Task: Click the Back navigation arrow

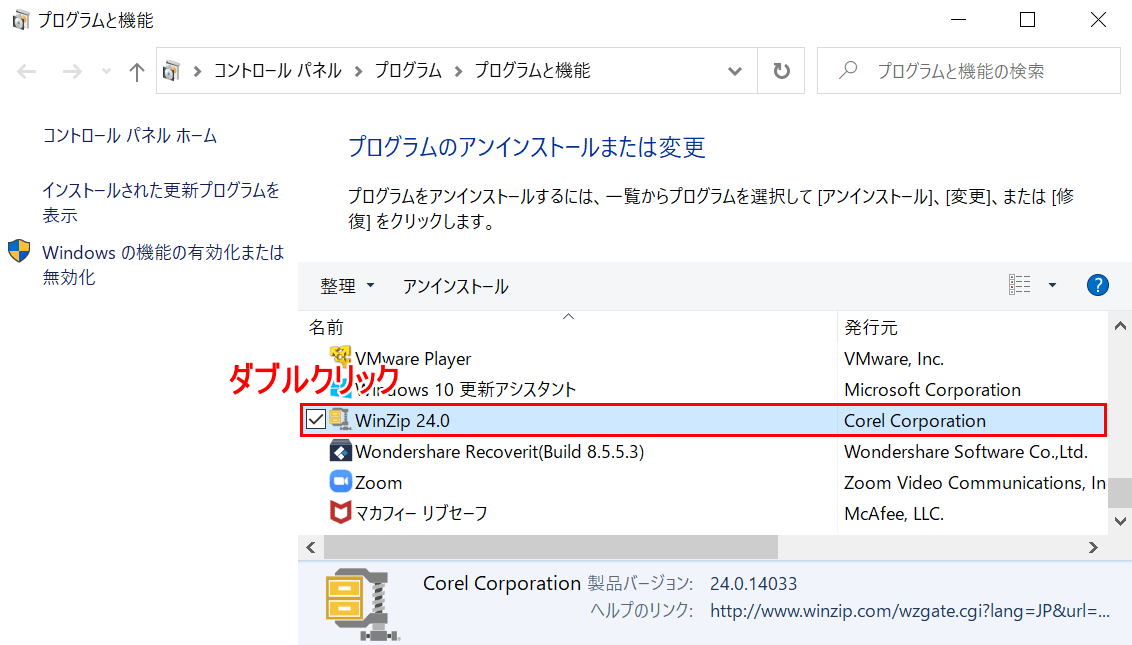Action: click(27, 71)
